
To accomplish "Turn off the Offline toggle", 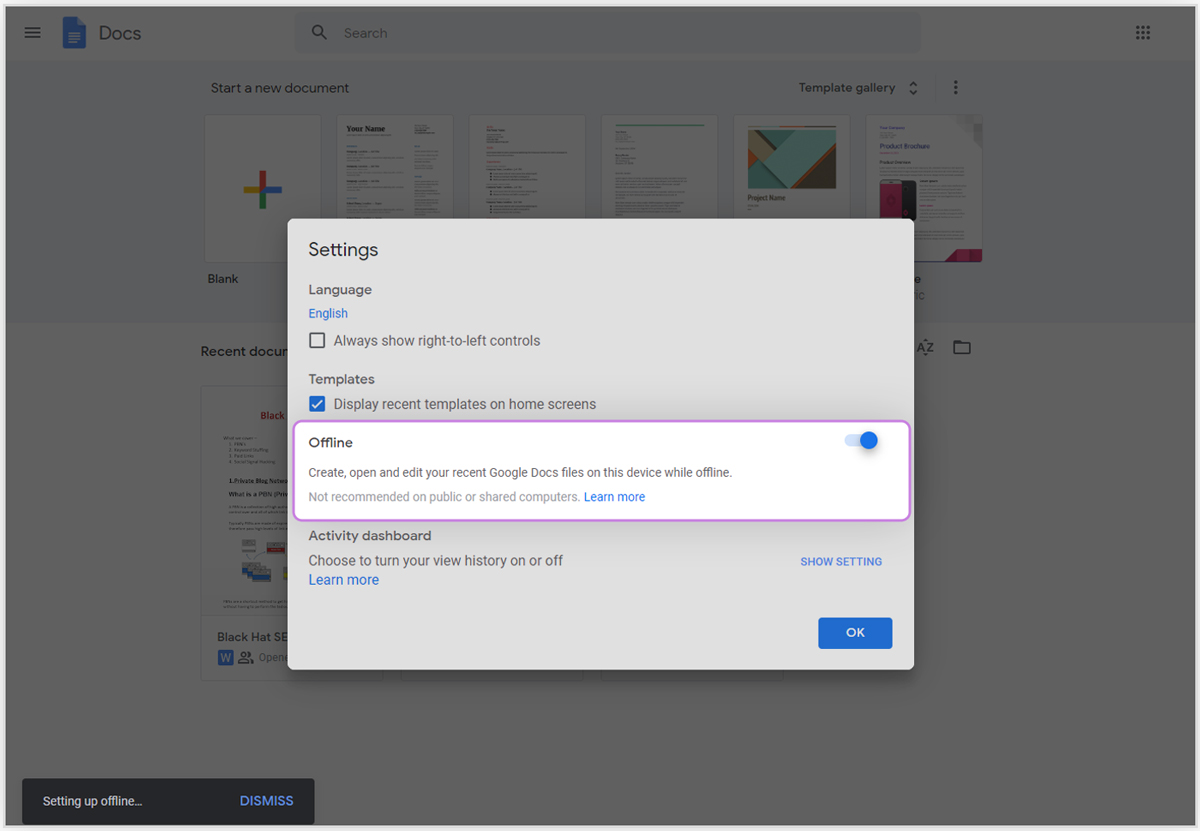I will pos(862,441).
